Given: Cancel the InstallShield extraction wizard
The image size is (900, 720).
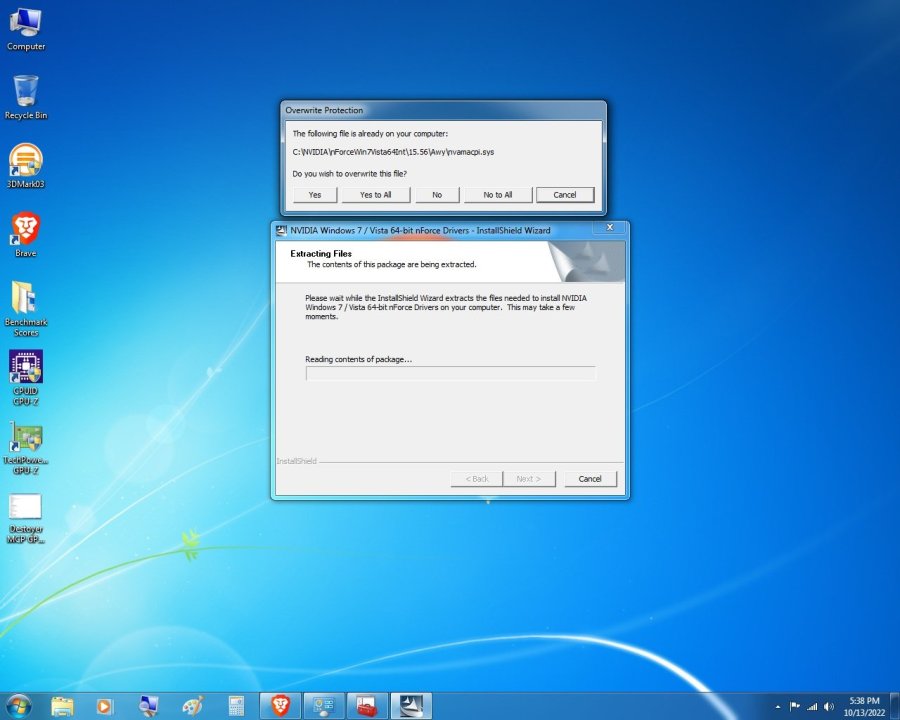Looking at the screenshot, I should pyautogui.click(x=590, y=478).
